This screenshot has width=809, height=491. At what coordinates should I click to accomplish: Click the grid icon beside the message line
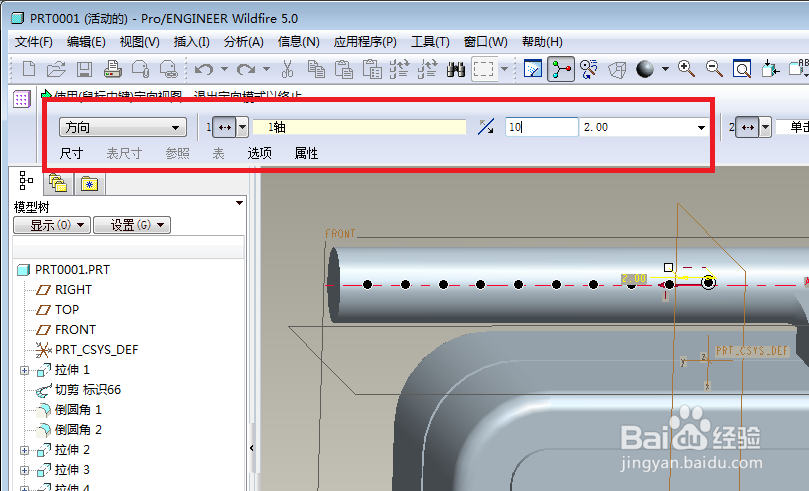click(x=22, y=99)
